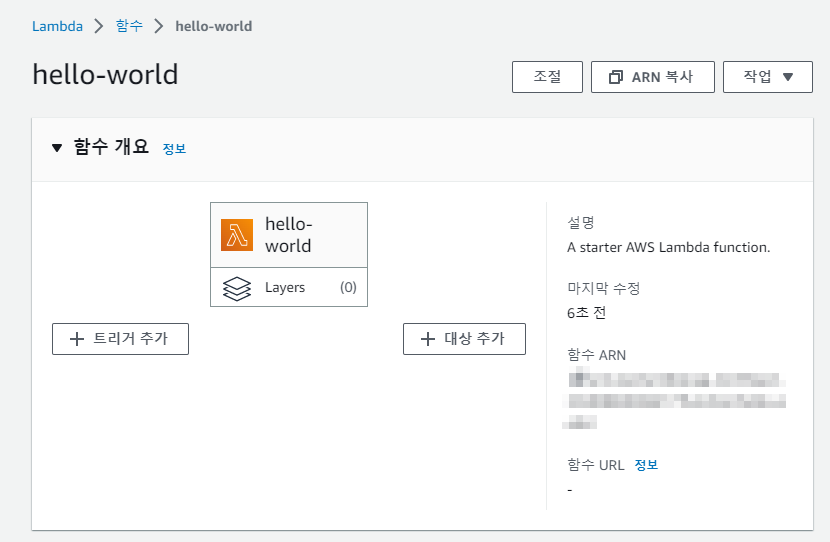Screen dimensions: 830x542
Task: Click the plus icon in 트리거 추가
Action: click(x=77, y=339)
